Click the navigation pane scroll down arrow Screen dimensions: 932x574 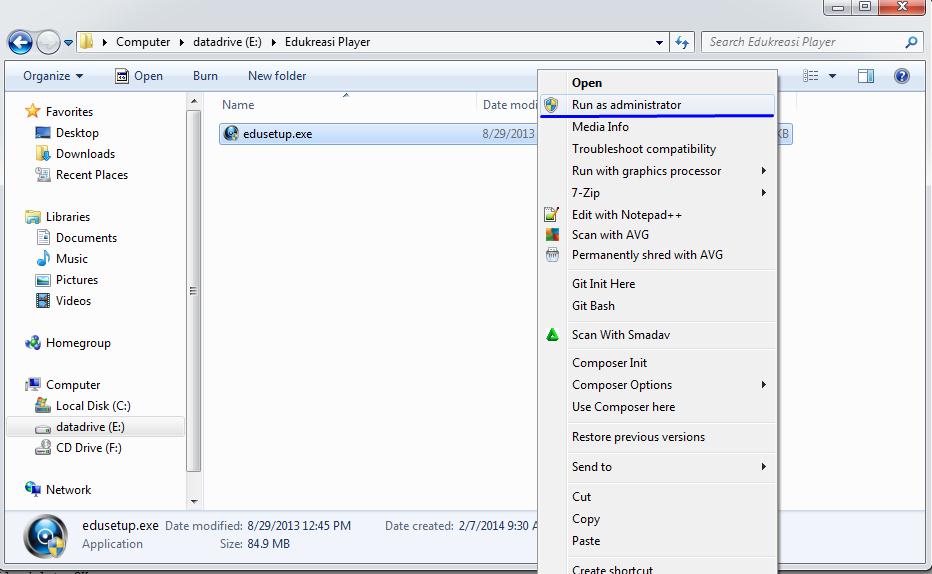pyautogui.click(x=194, y=502)
